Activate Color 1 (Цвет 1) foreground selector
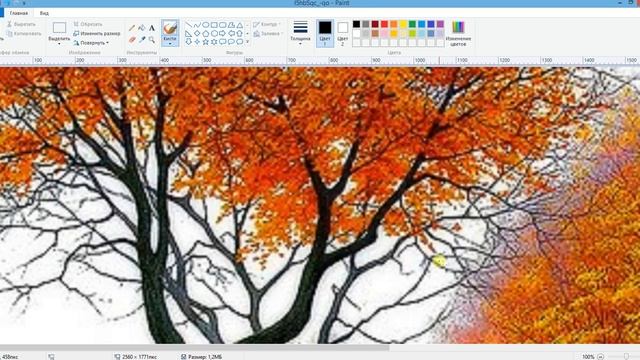640x360 pixels. (325, 33)
